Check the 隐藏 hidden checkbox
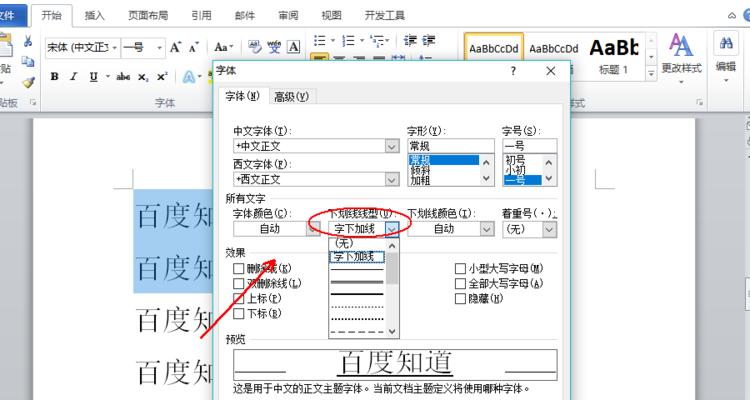750x400 pixels. tap(460, 299)
